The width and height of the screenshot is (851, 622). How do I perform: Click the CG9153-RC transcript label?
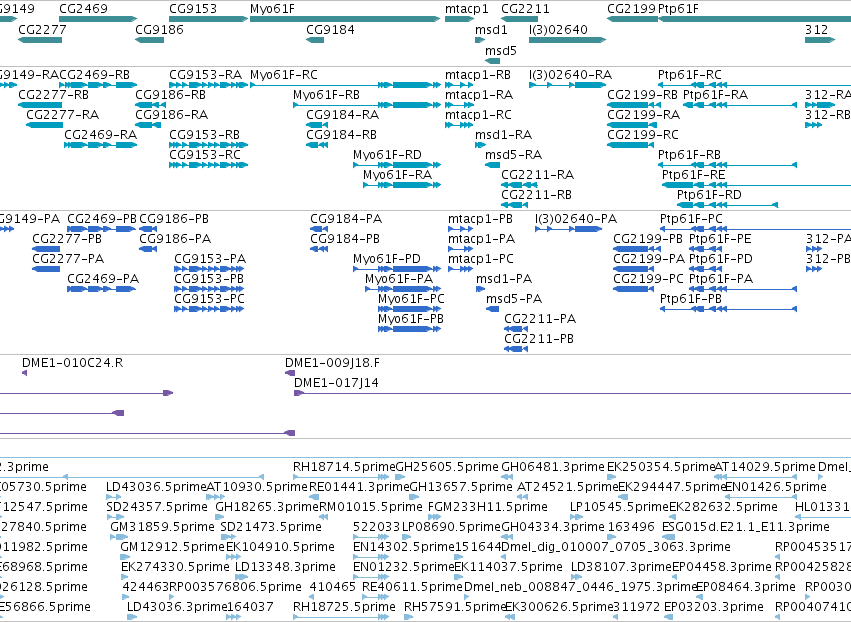[x=205, y=155]
